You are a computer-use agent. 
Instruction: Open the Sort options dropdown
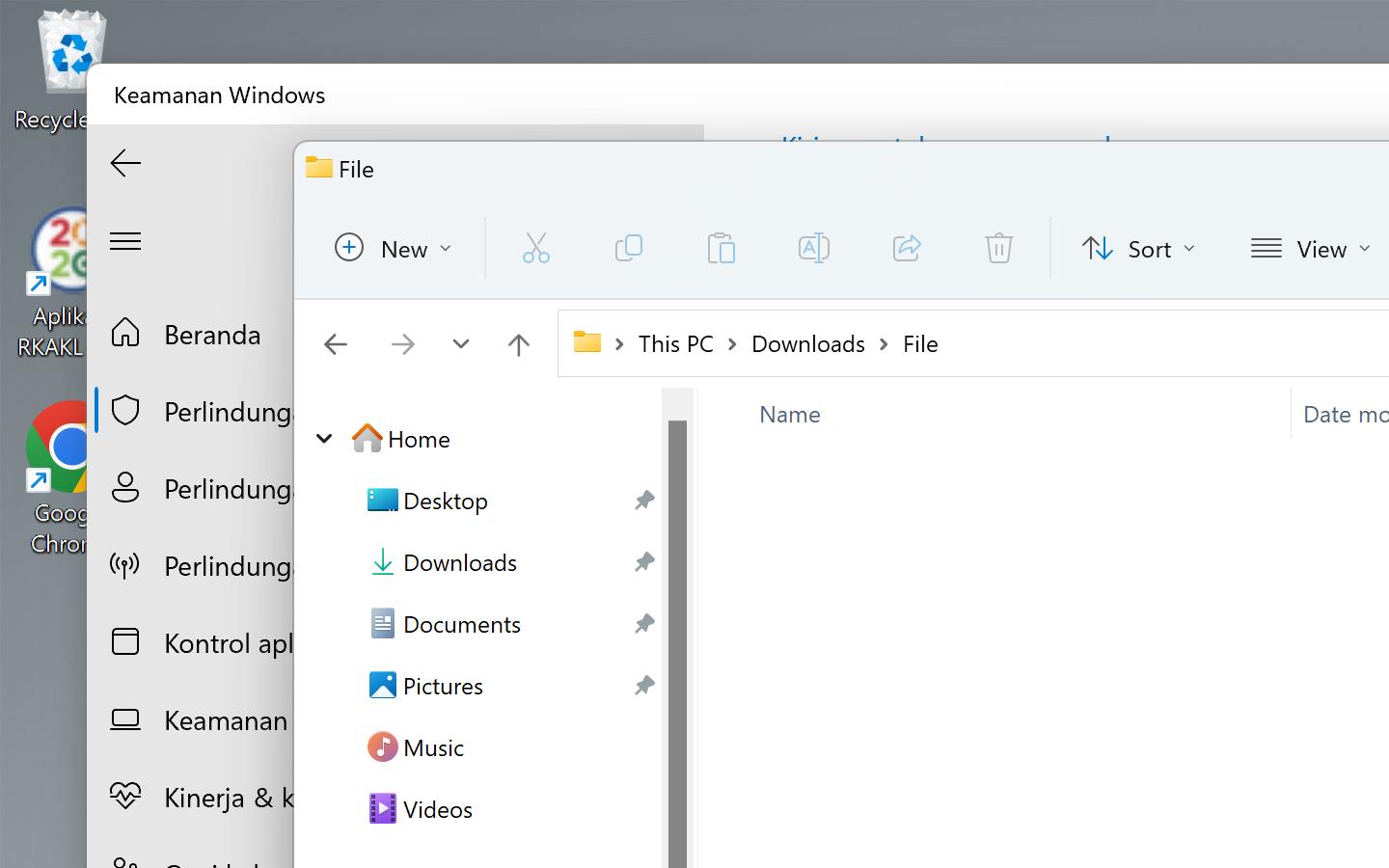click(x=1138, y=249)
